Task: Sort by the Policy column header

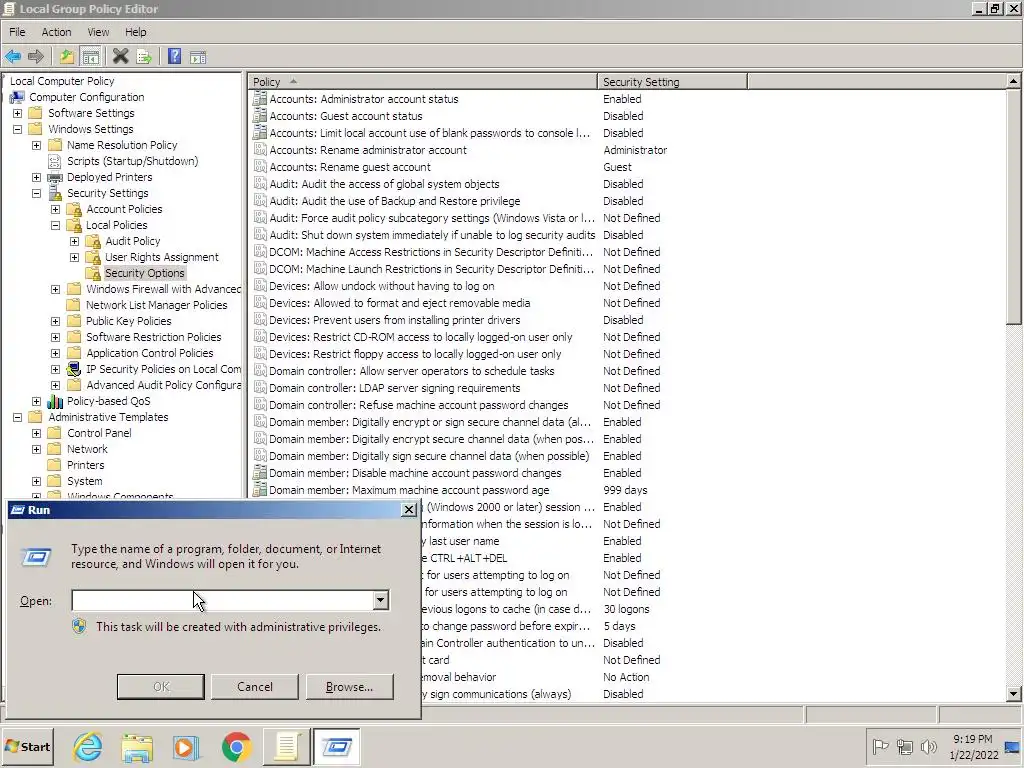Action: pyautogui.click(x=423, y=82)
